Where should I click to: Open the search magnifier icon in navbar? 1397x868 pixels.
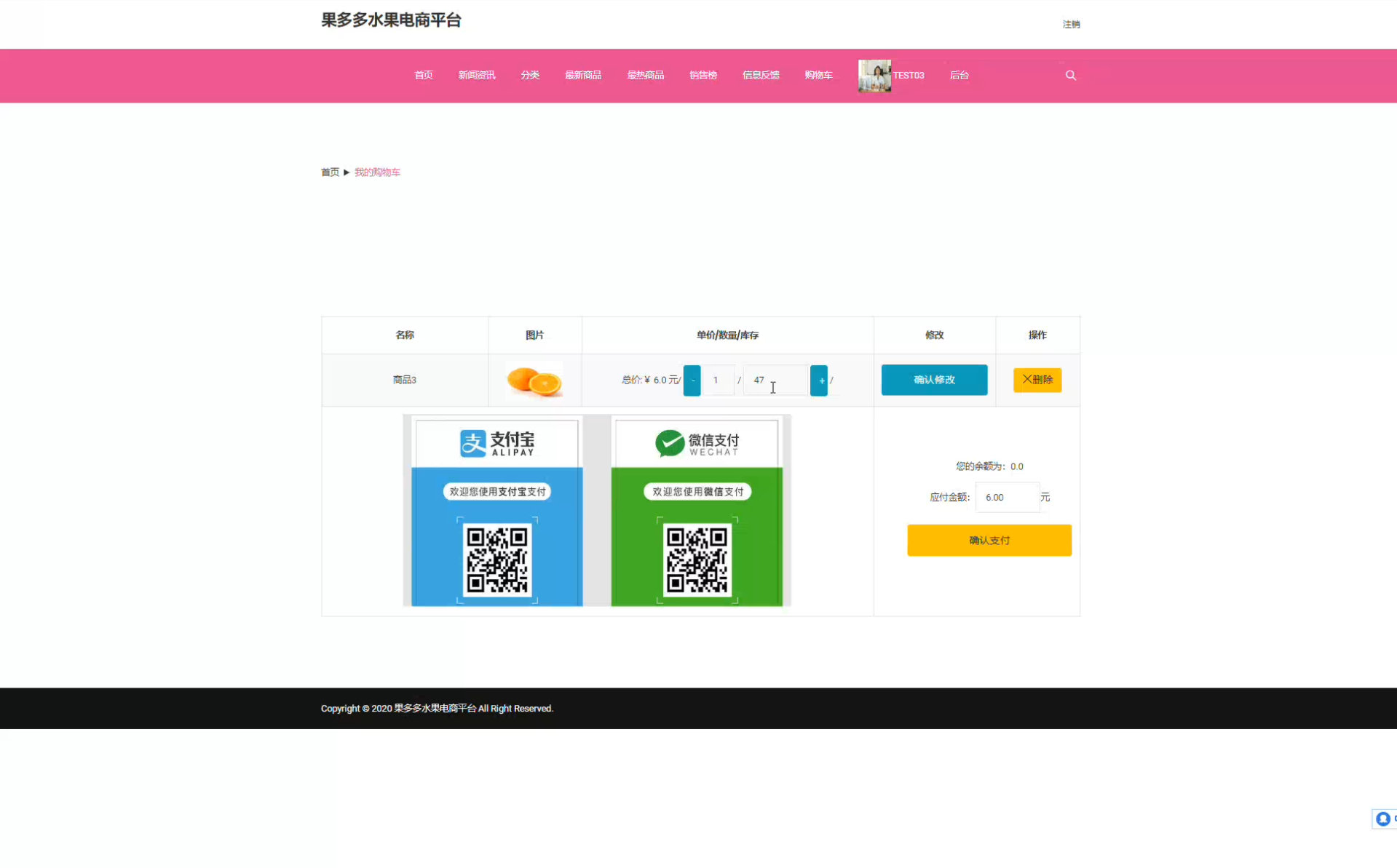pyautogui.click(x=1070, y=75)
